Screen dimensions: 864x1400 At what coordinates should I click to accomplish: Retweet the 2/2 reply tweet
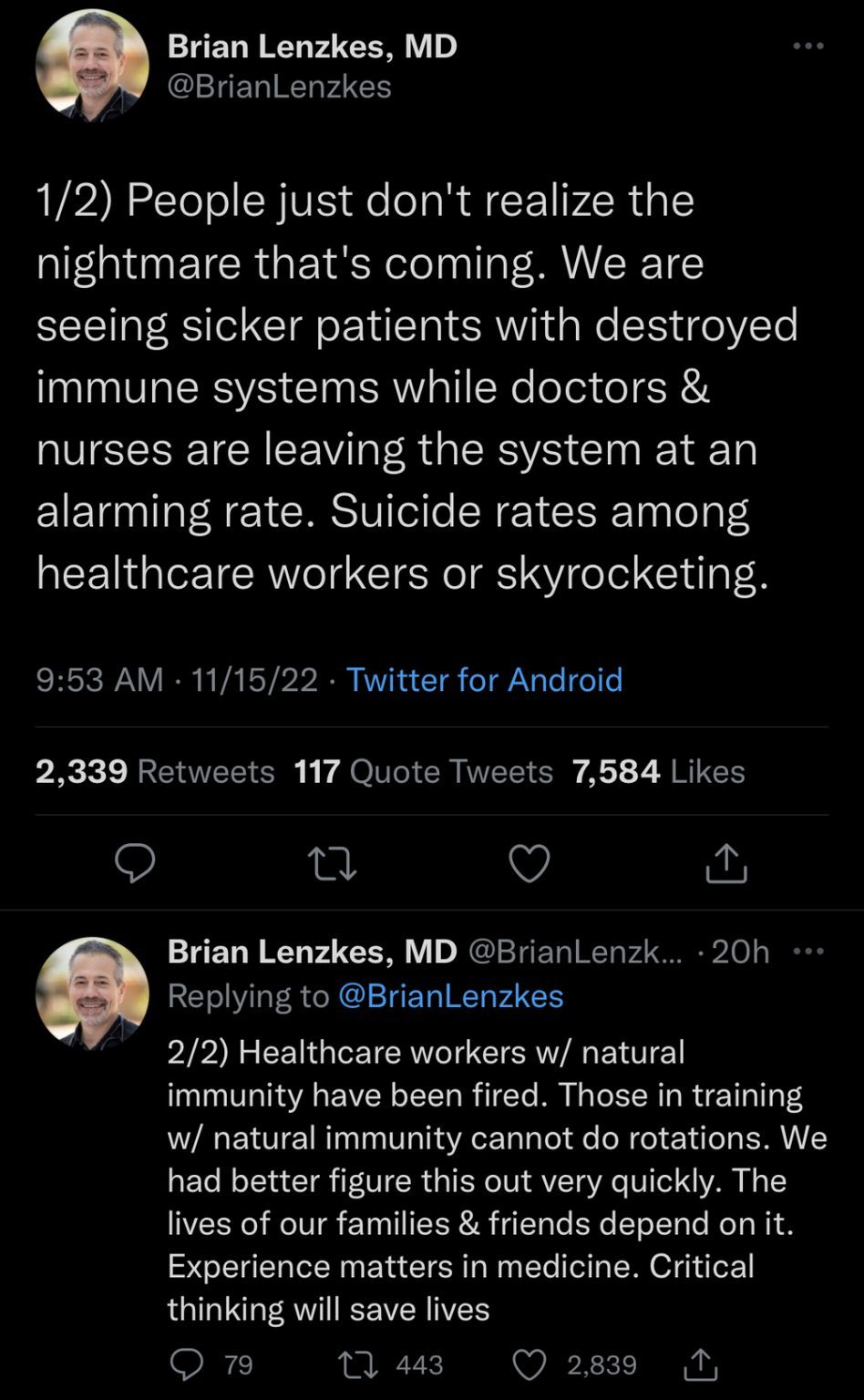tap(351, 1364)
